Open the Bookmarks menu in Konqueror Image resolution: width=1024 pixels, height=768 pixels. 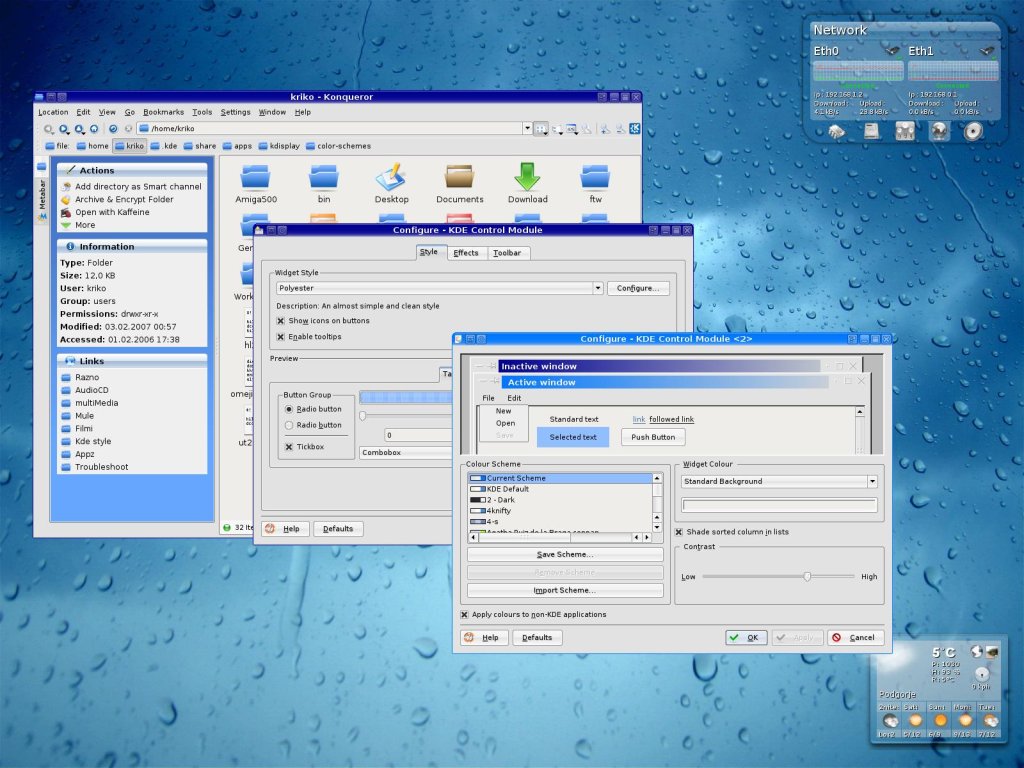point(163,112)
